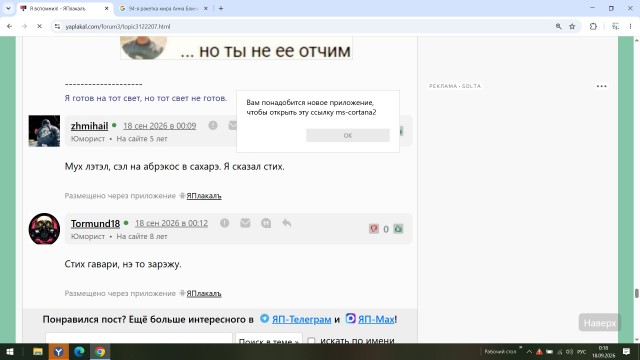Open File Explorer from taskbar
This screenshot has height=360, width=640.
point(38,351)
